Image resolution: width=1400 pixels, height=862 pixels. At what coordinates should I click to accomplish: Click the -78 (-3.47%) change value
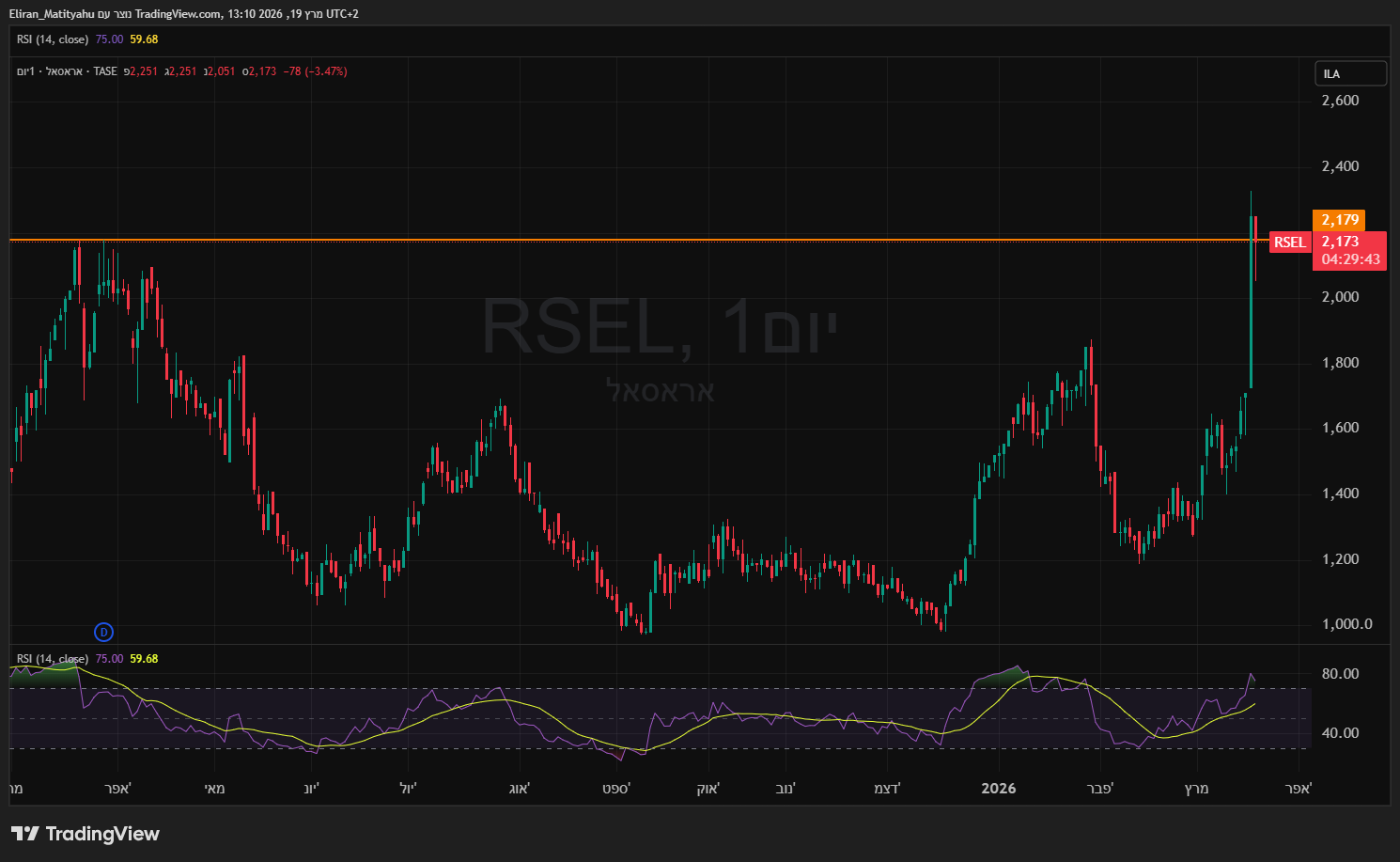pyautogui.click(x=315, y=71)
